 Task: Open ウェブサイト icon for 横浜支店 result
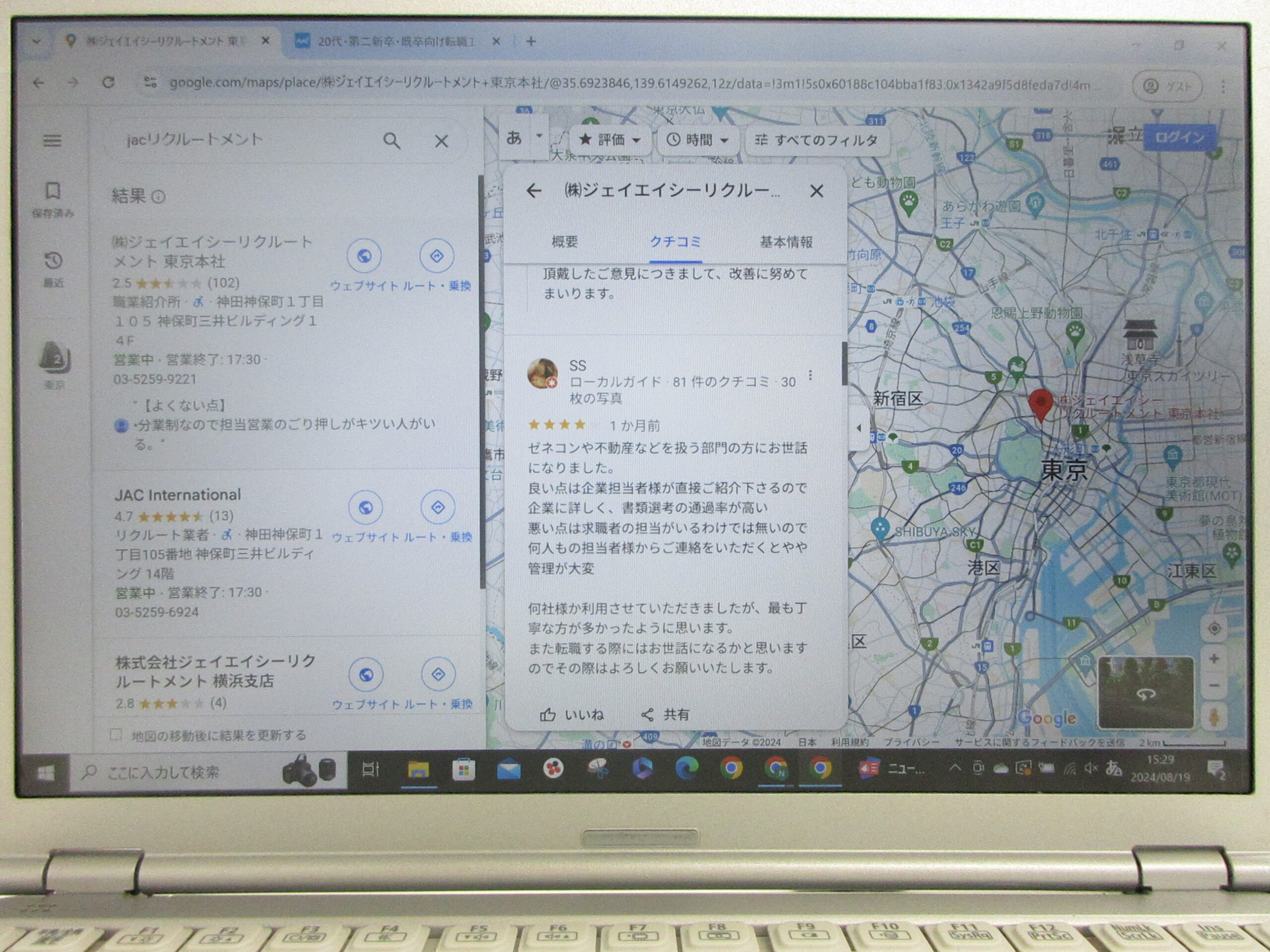point(366,675)
